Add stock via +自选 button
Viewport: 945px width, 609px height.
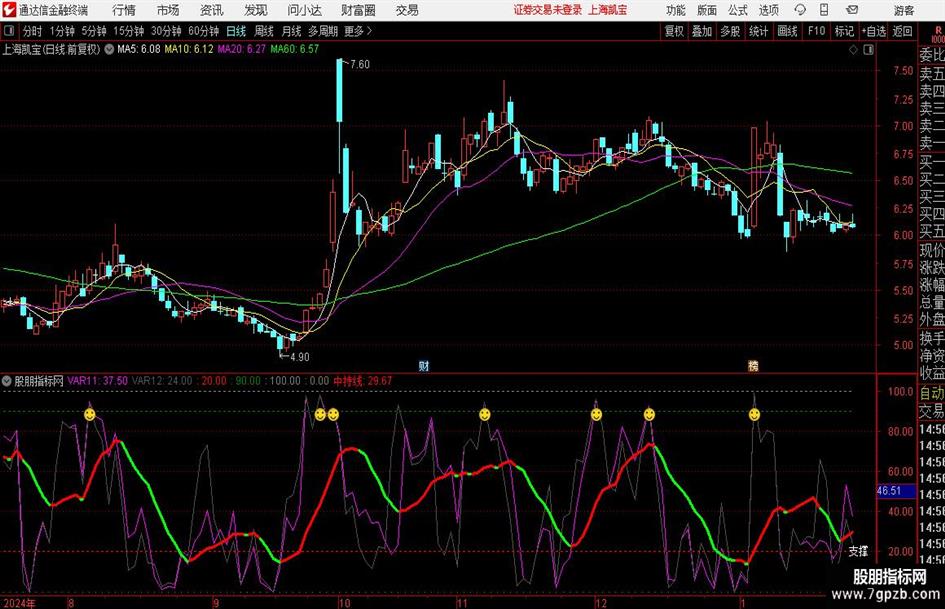873,31
